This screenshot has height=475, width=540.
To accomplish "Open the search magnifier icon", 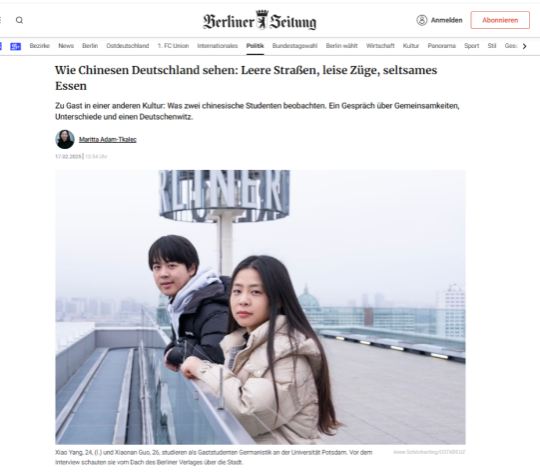I will (x=19, y=20).
